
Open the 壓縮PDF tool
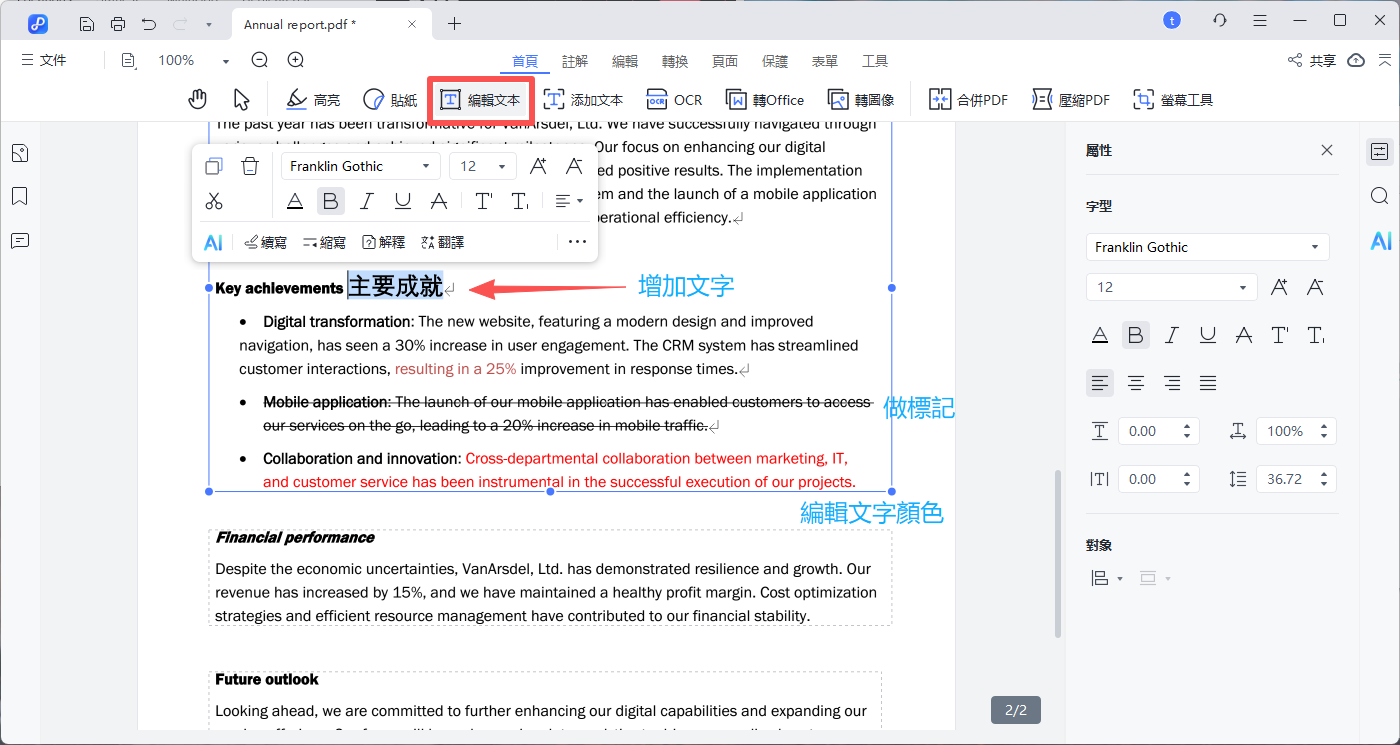(x=1071, y=99)
